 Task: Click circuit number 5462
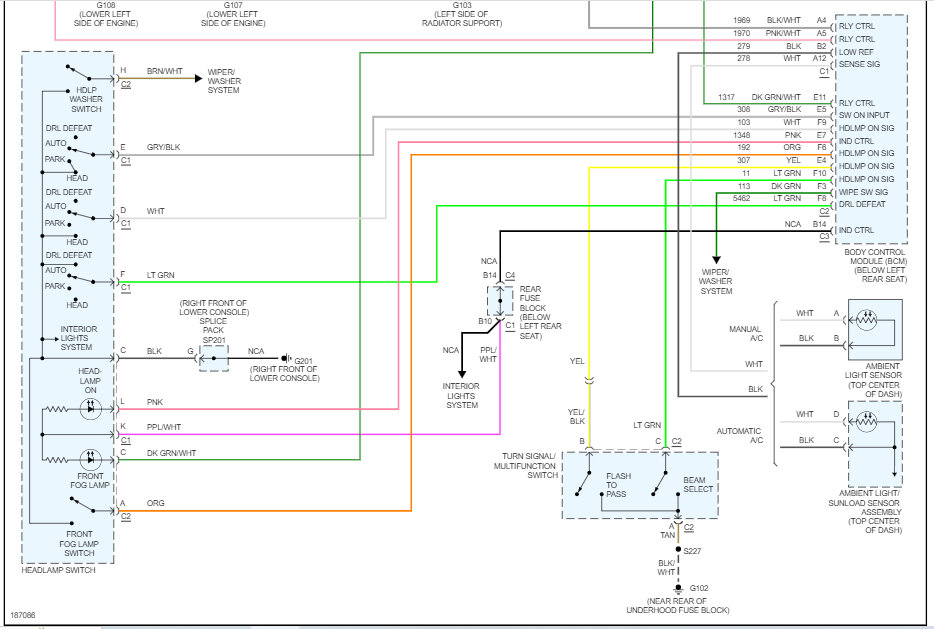742,198
